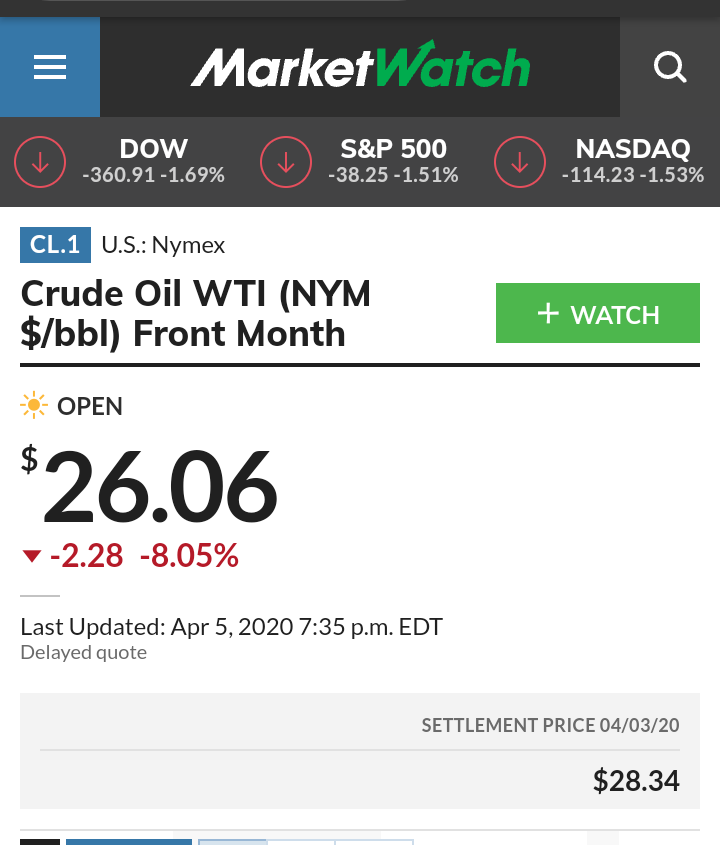Click the U.S.: Nymex exchange label
This screenshot has height=845, width=720.
tap(163, 244)
